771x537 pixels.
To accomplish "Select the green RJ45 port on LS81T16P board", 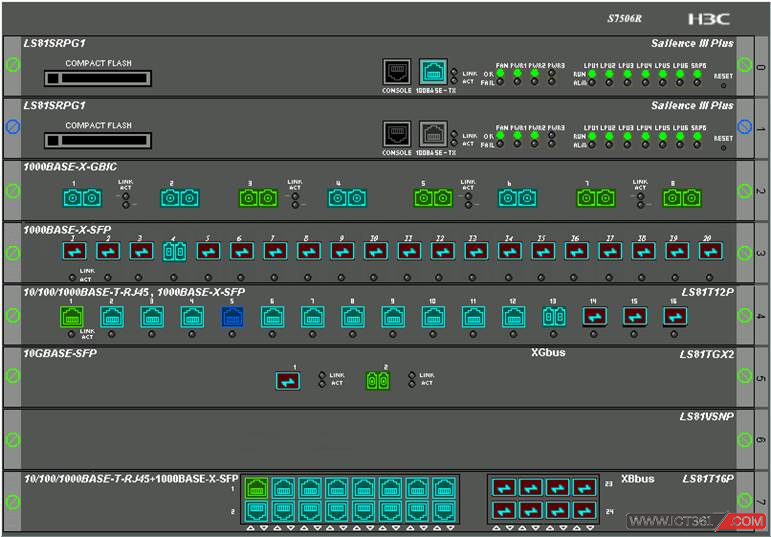I will pyautogui.click(x=257, y=488).
